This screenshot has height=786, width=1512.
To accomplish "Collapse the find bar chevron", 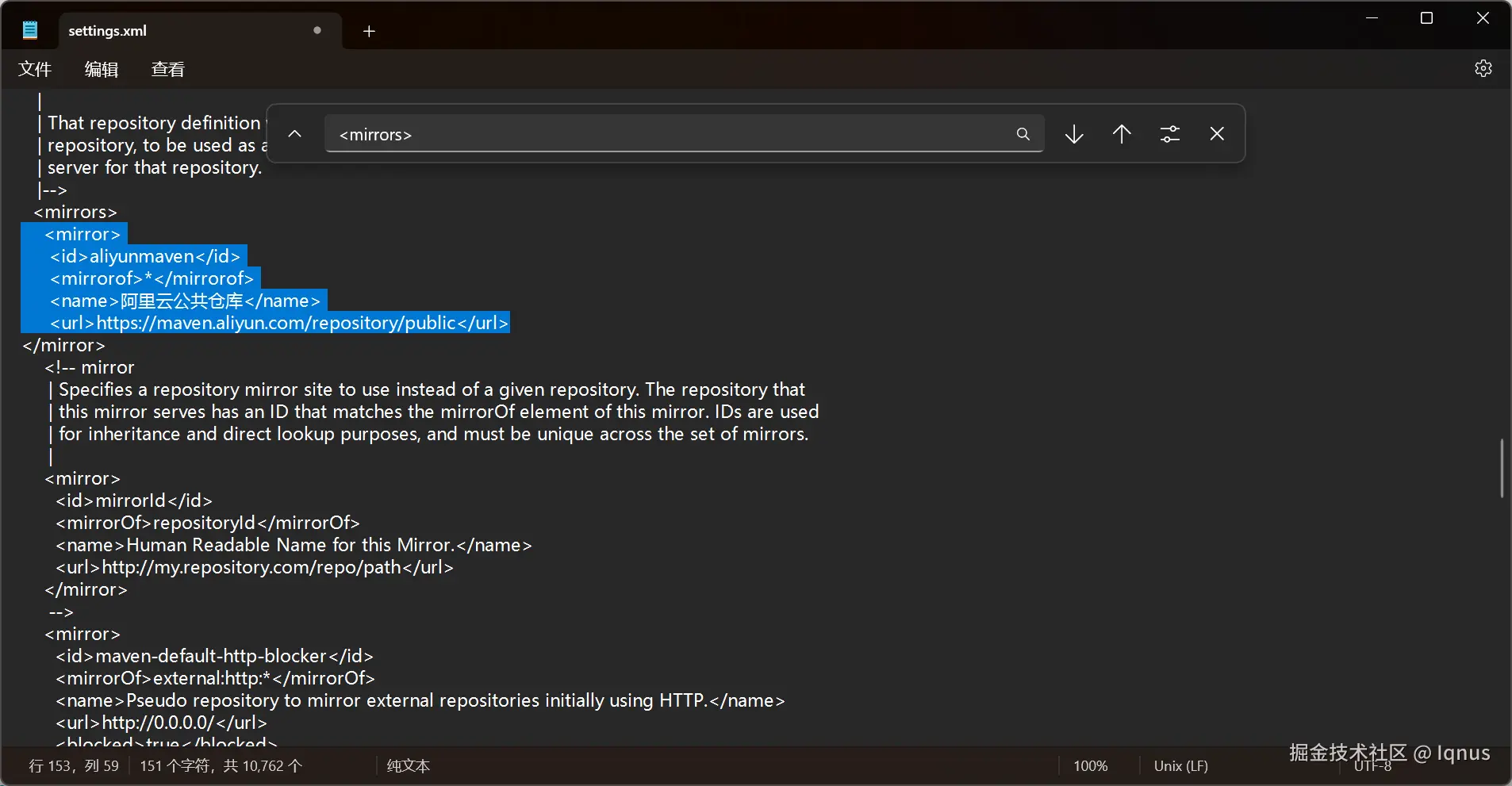I will tap(294, 134).
